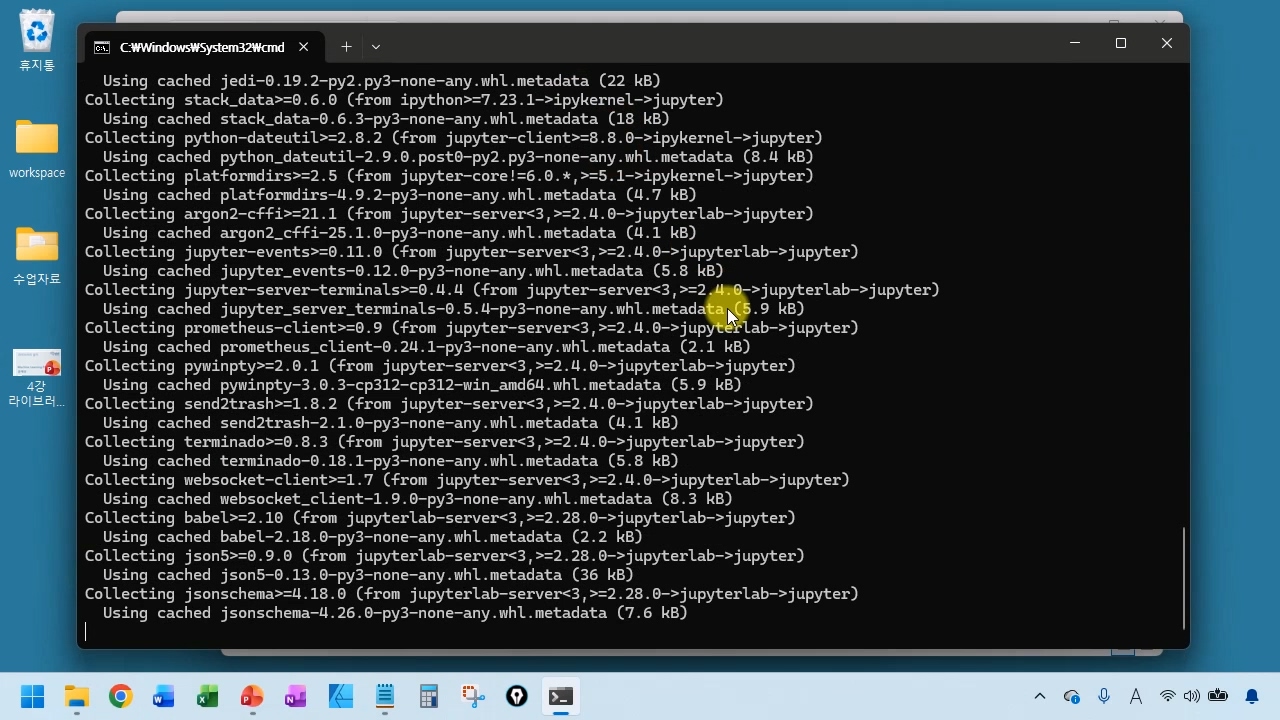Open the OneDrive status tray icon

(x=1072, y=696)
